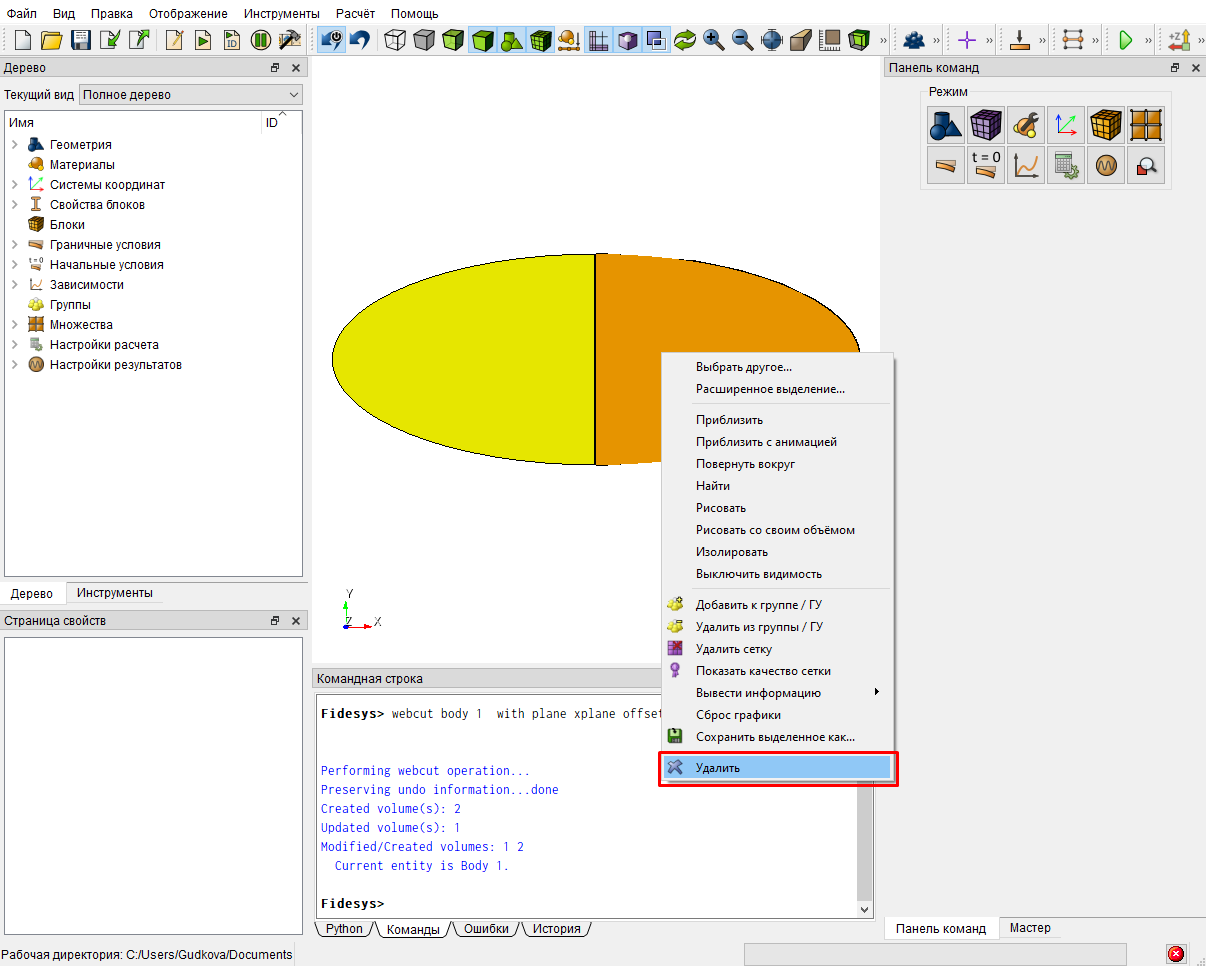Screen dimensions: 1206x966
Task: Switch to Инструменты tab under tree
Action: click(x=115, y=593)
